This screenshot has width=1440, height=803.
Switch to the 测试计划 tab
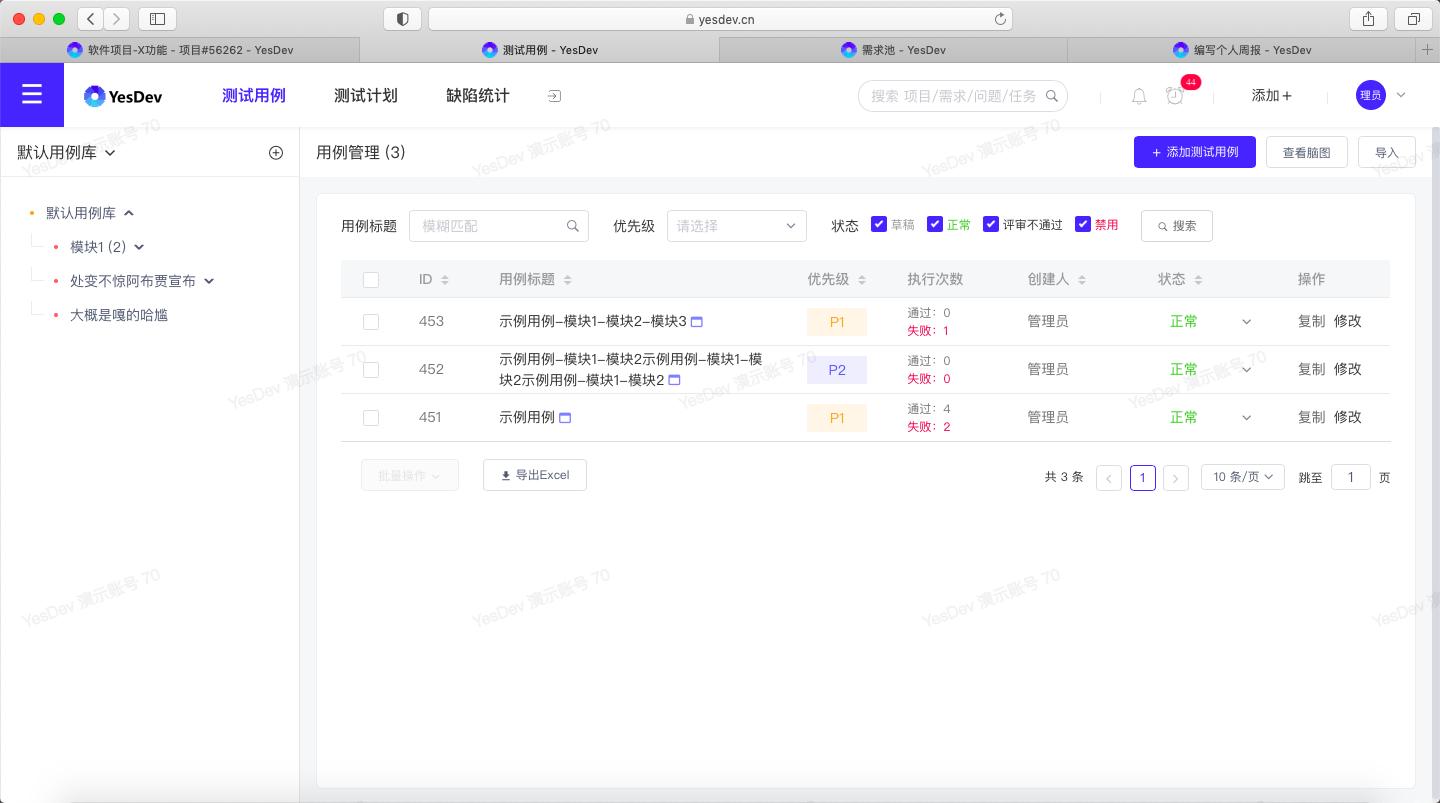click(x=366, y=95)
